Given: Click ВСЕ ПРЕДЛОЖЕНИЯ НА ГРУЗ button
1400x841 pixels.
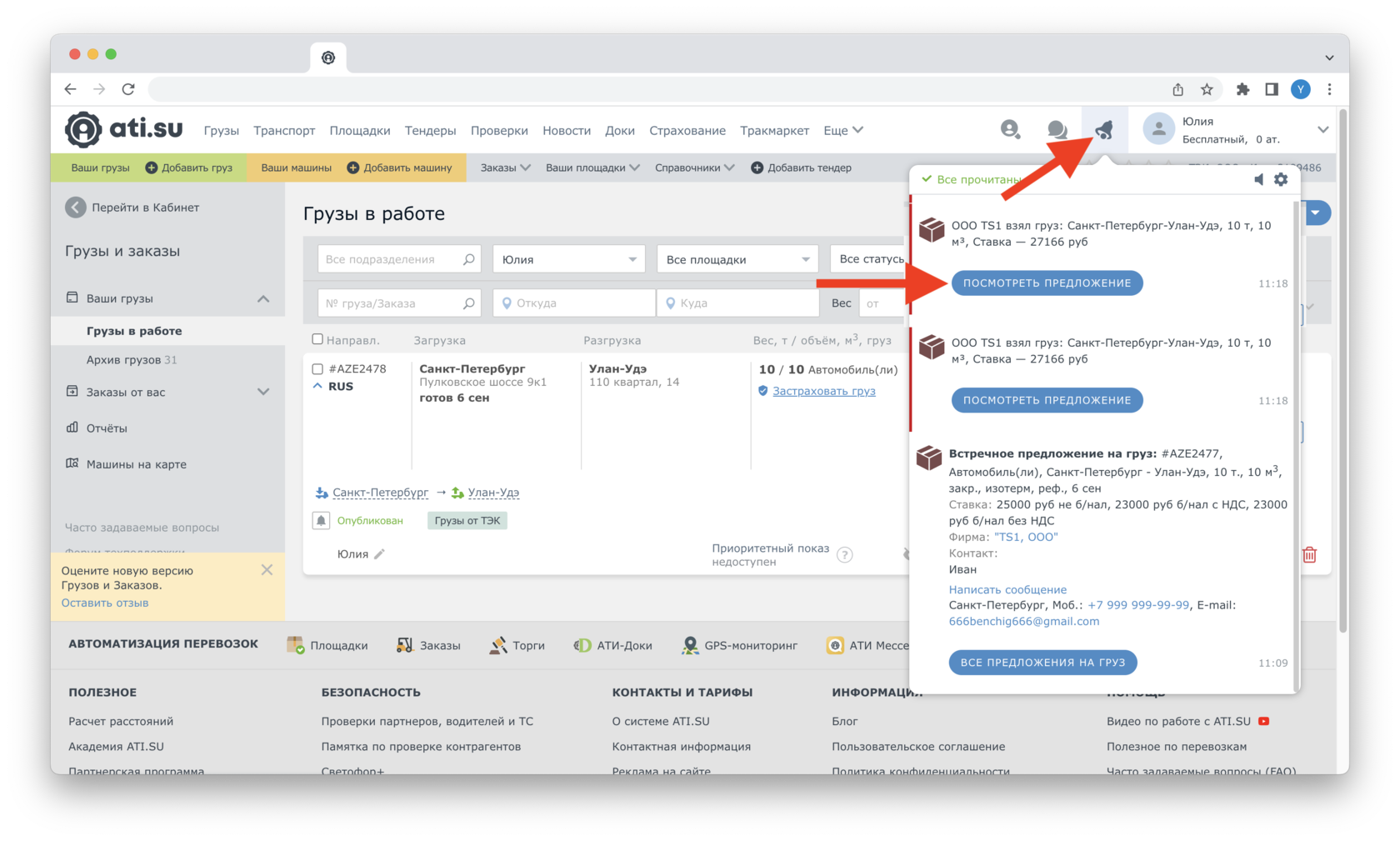Looking at the screenshot, I should [x=1042, y=662].
